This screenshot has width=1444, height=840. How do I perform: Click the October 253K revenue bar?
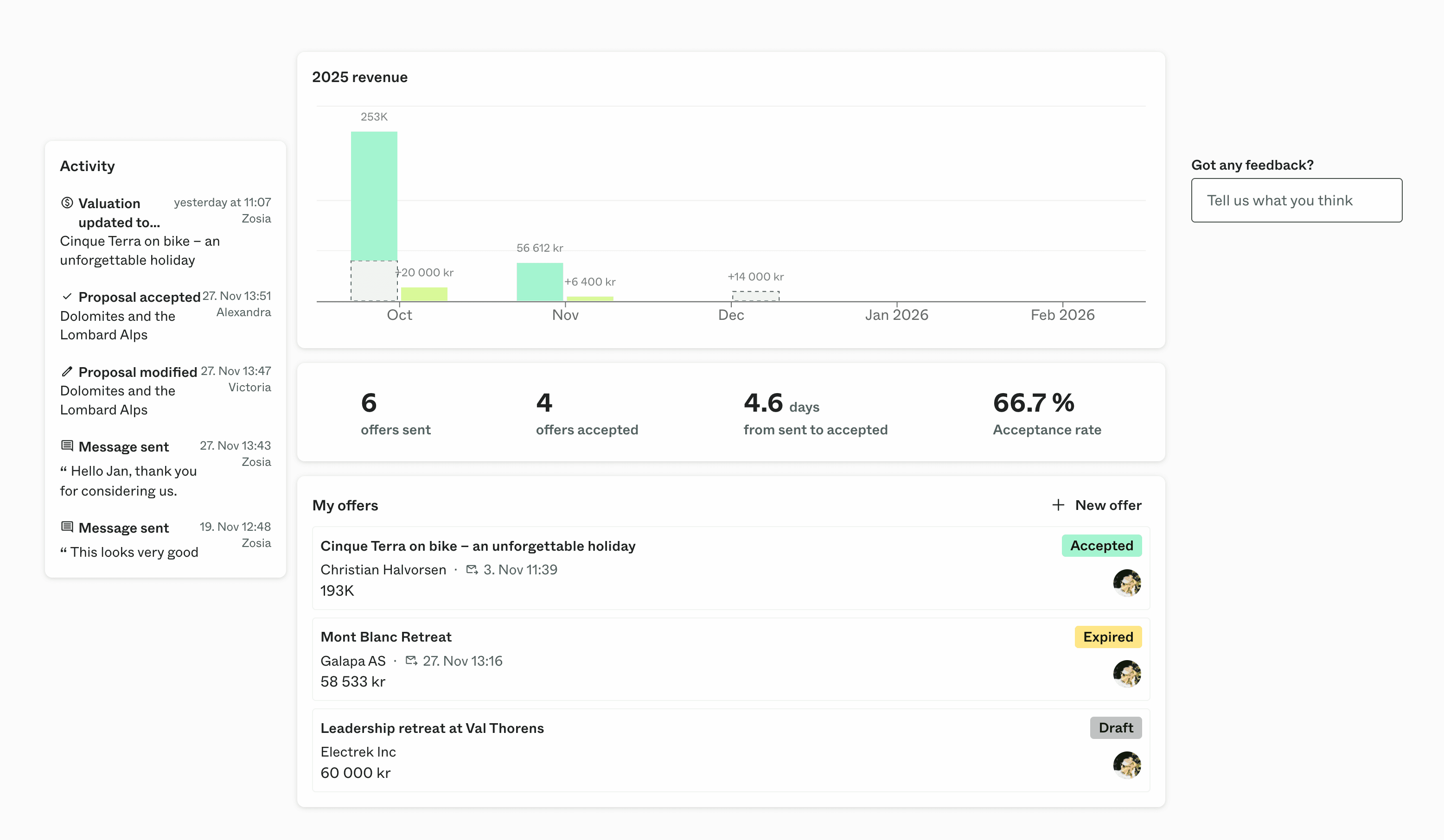pyautogui.click(x=374, y=195)
